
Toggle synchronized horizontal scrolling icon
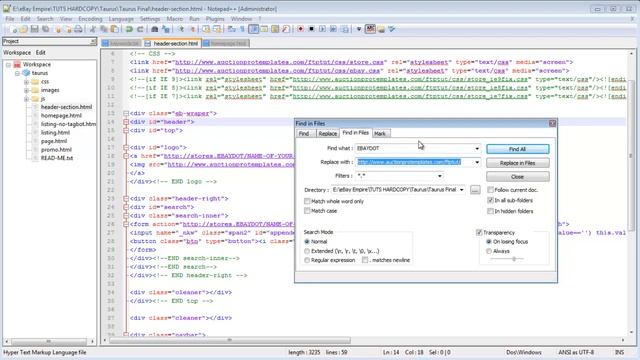217,29
